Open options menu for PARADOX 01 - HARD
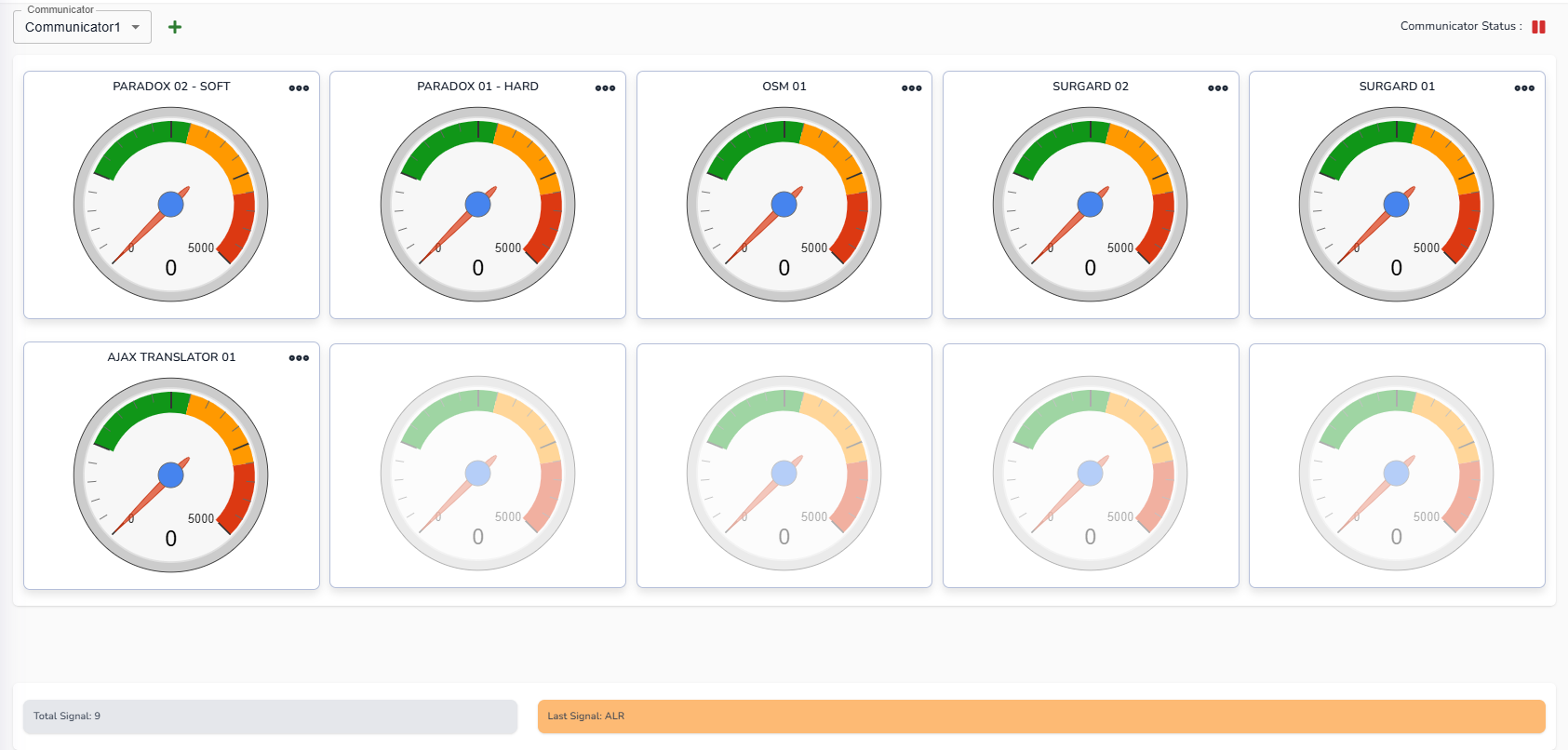The height and width of the screenshot is (750, 1568). (x=605, y=88)
